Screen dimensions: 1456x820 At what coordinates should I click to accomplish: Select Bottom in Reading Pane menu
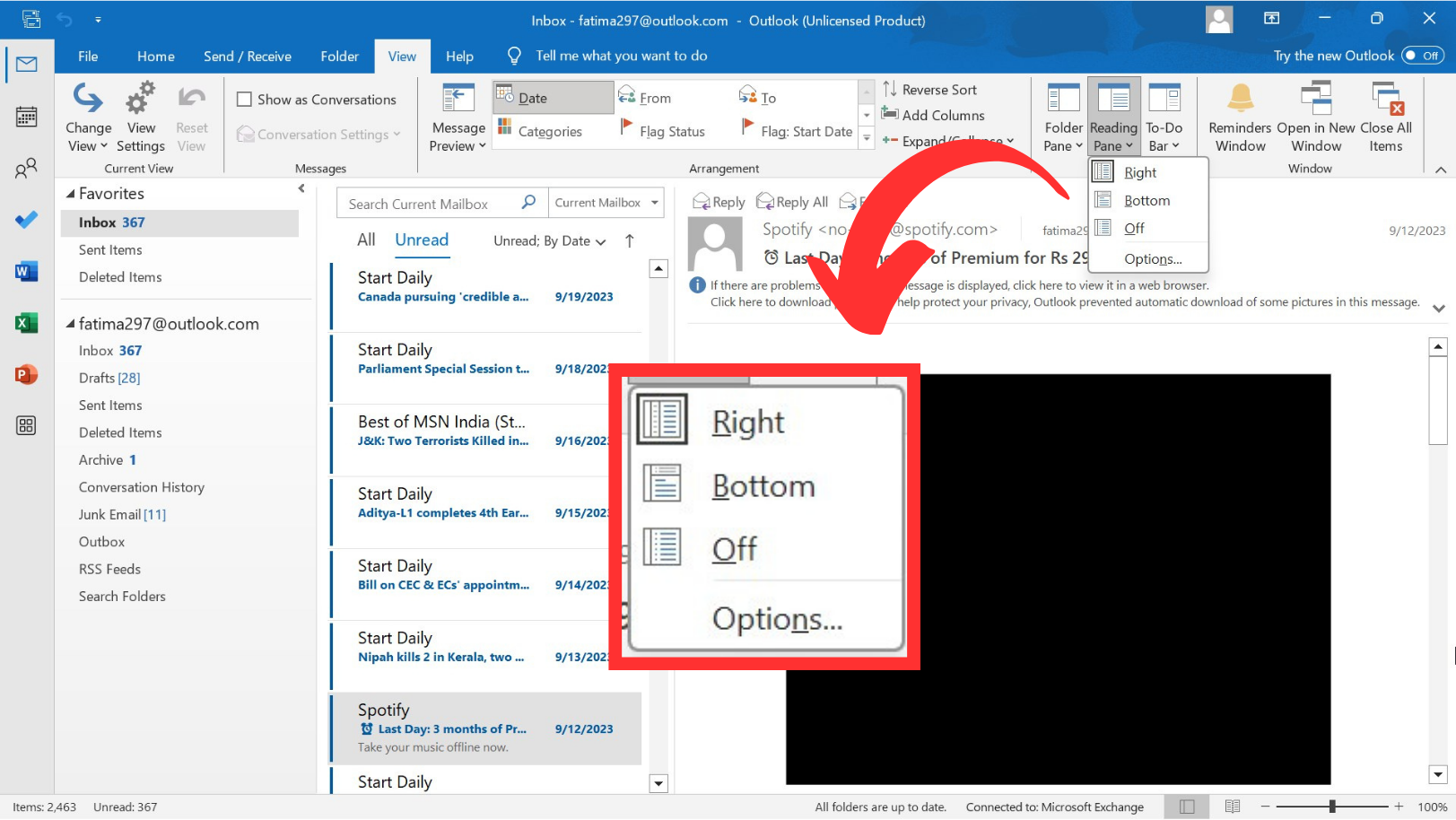click(x=1146, y=201)
